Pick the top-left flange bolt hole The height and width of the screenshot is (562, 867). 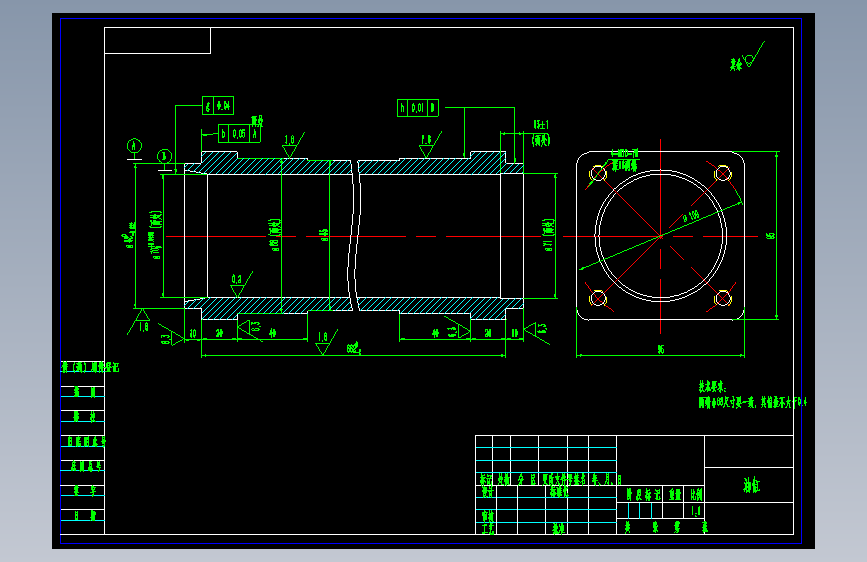pyautogui.click(x=598, y=174)
